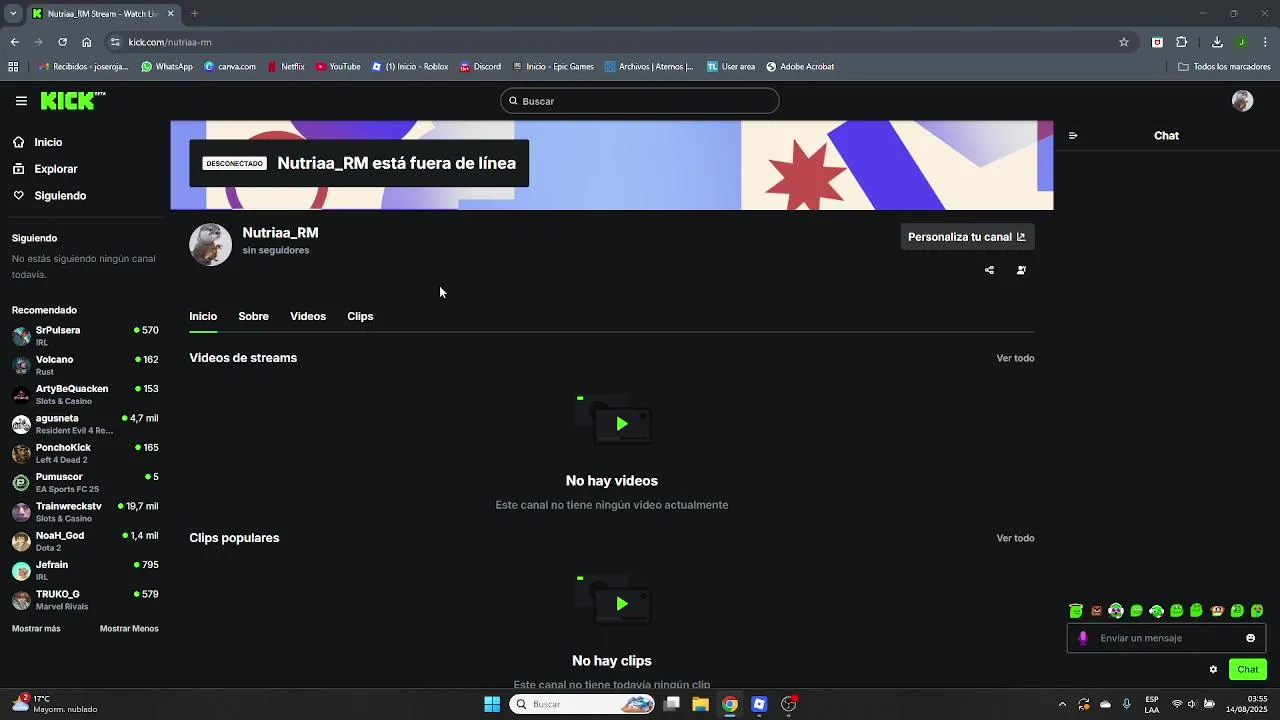Reload the page
This screenshot has height=720, width=1280.
62,42
